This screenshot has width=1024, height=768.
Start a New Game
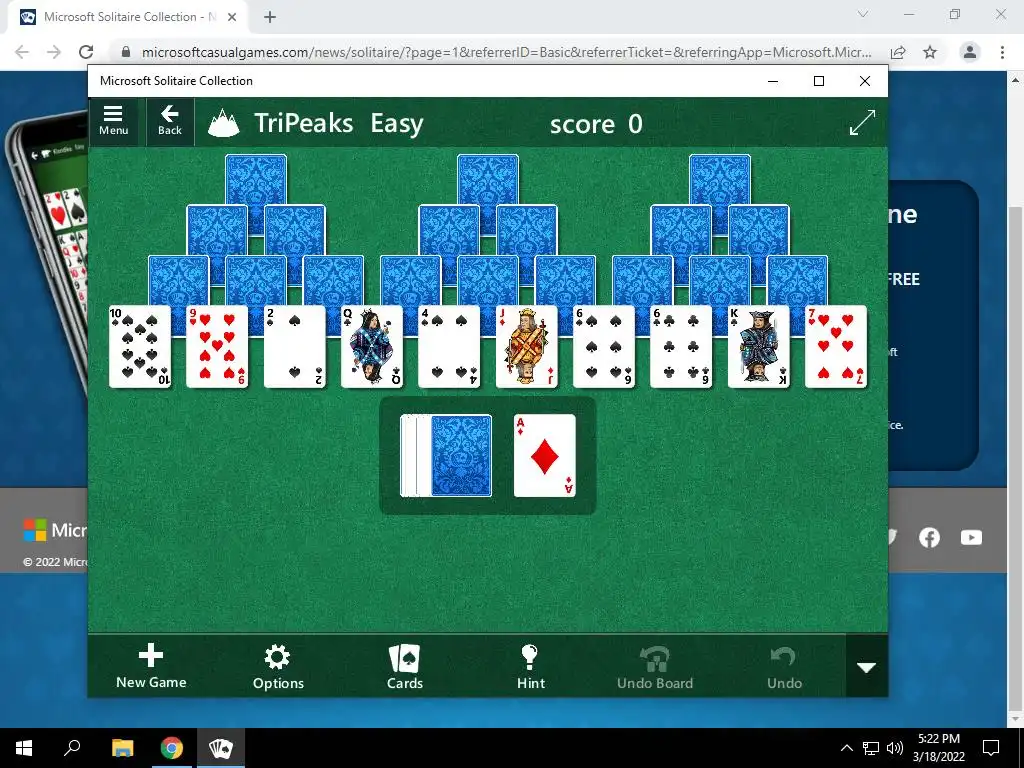tap(151, 666)
